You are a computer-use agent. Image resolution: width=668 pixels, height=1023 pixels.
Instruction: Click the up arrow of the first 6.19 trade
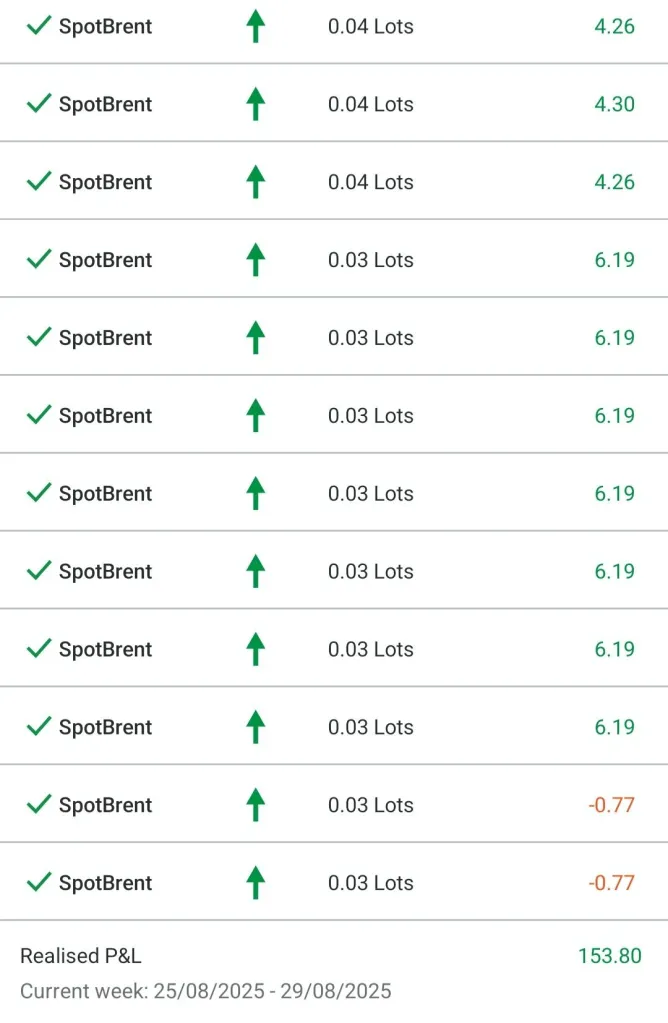[255, 260]
